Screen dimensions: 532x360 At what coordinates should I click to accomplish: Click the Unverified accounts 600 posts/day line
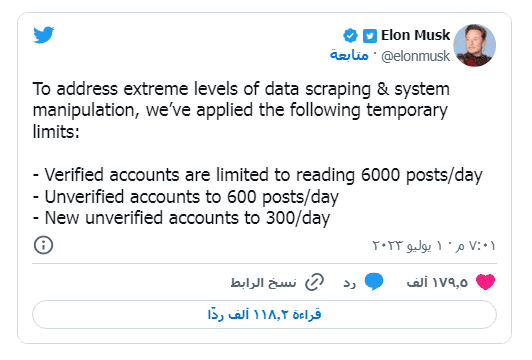[186, 197]
